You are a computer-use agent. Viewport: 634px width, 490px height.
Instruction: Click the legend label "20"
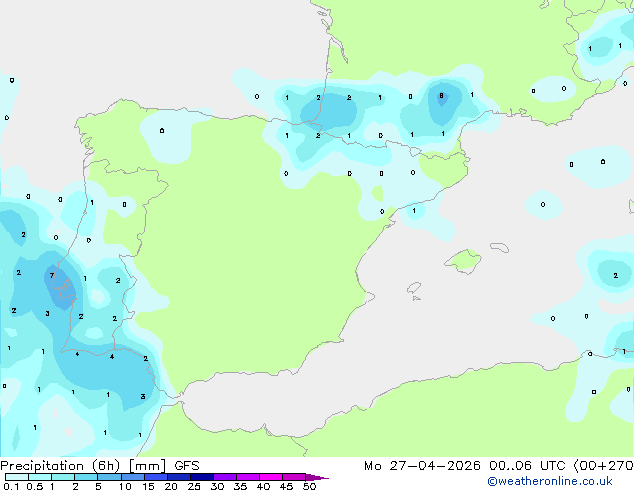pyautogui.click(x=171, y=486)
